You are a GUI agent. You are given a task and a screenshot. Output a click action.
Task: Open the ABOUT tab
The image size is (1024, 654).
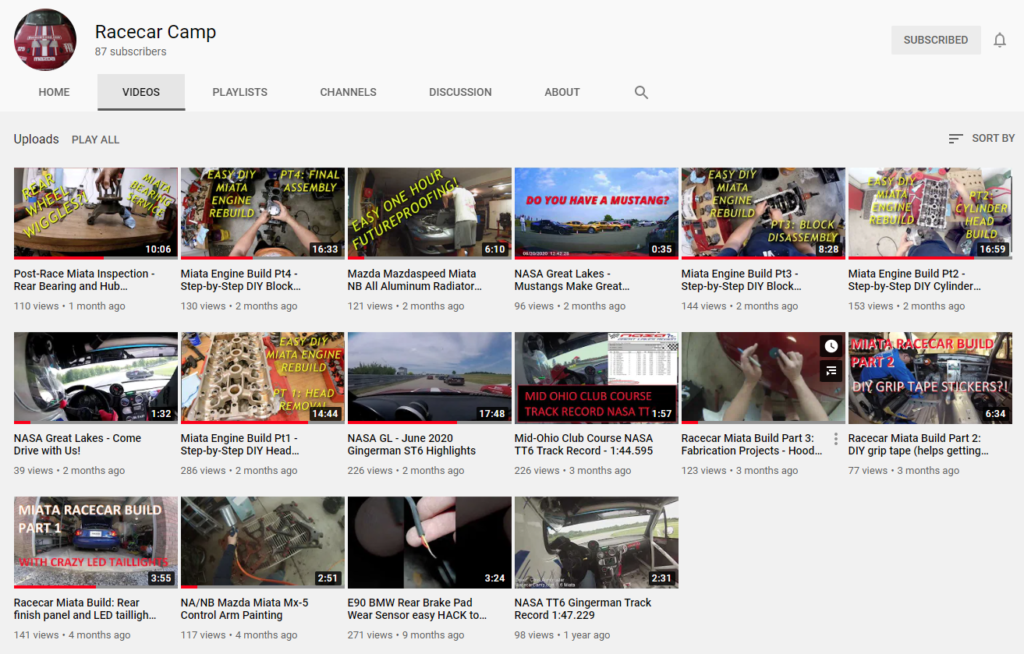[x=562, y=92]
